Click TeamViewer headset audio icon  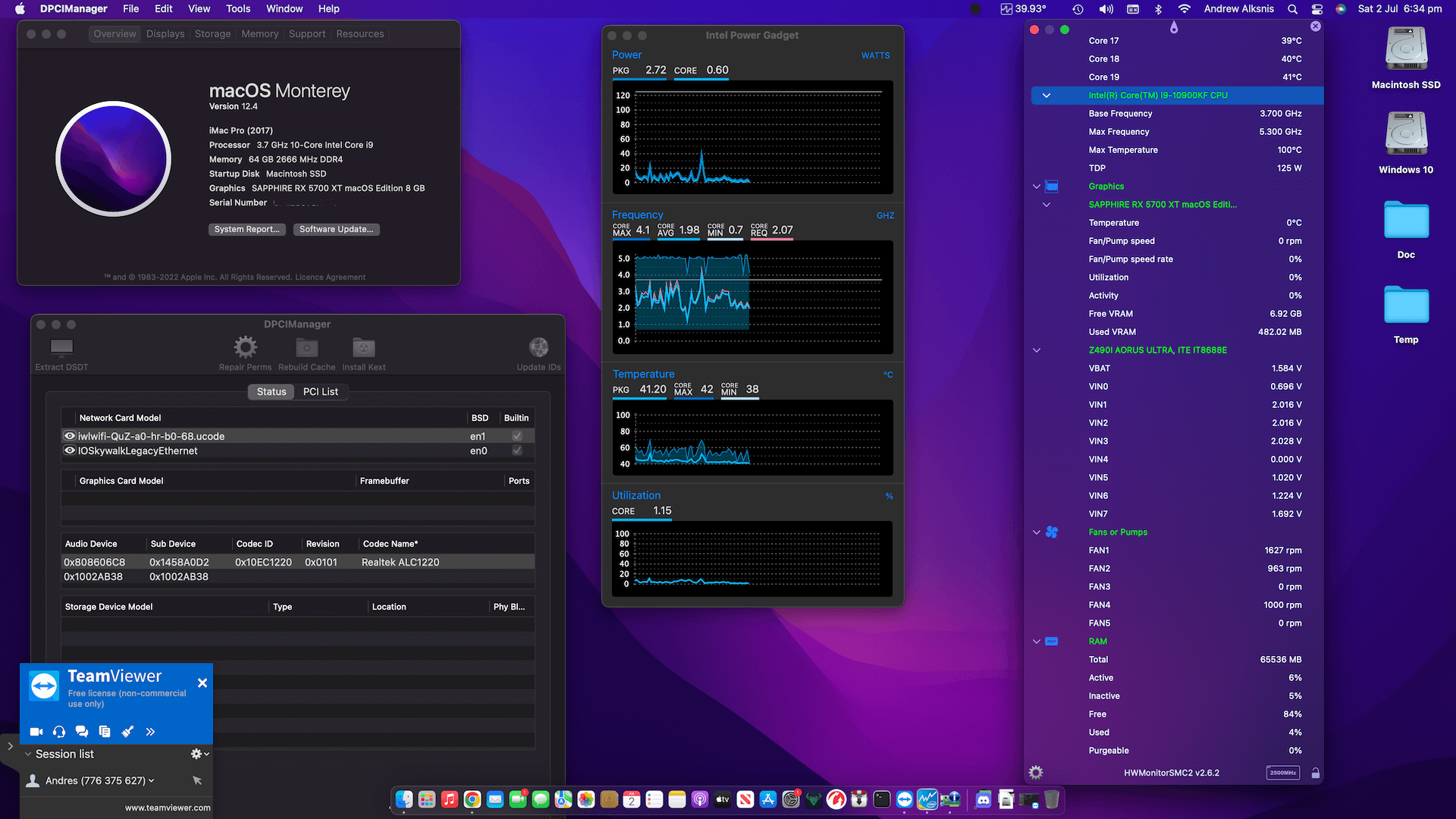(x=59, y=732)
